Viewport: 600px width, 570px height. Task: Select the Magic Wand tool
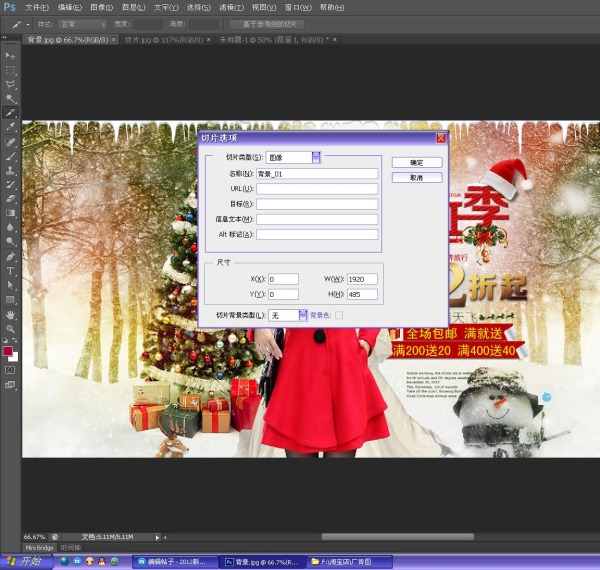click(11, 98)
